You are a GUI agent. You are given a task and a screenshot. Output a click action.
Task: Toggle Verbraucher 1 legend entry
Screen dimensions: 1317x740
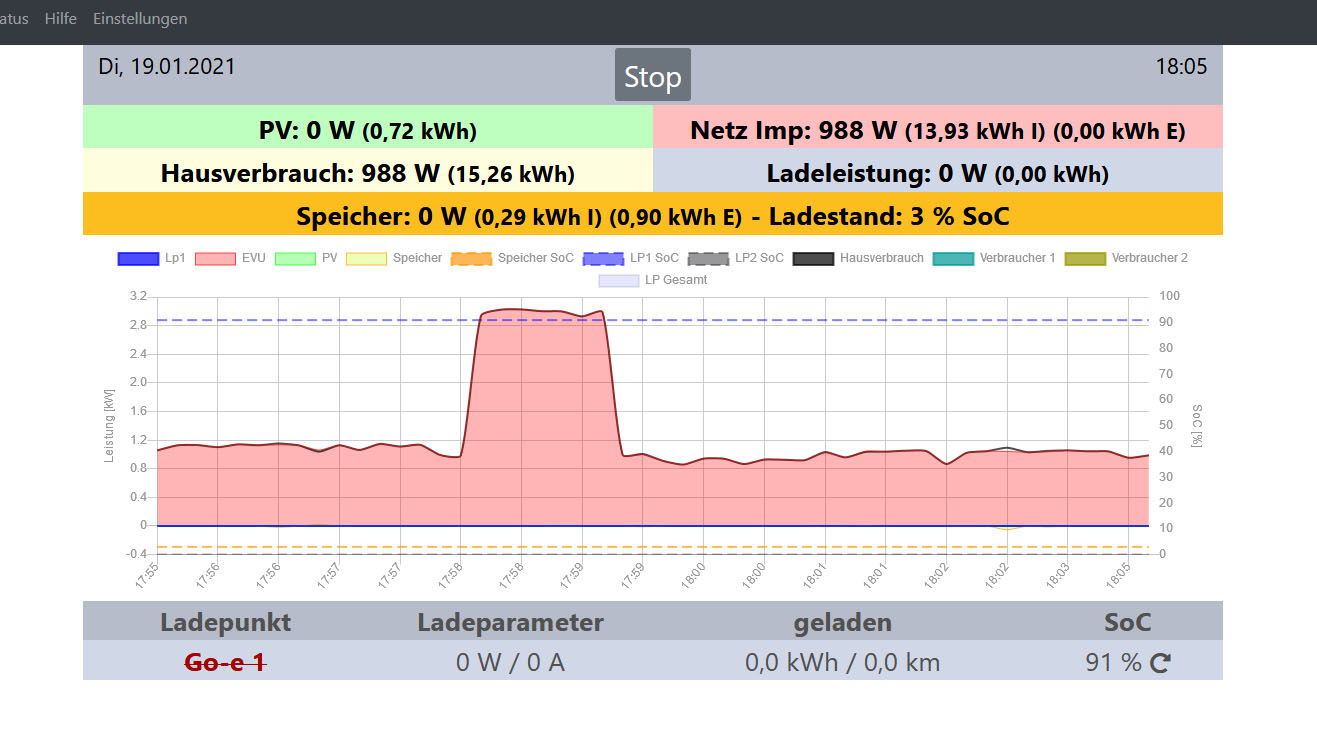994,258
